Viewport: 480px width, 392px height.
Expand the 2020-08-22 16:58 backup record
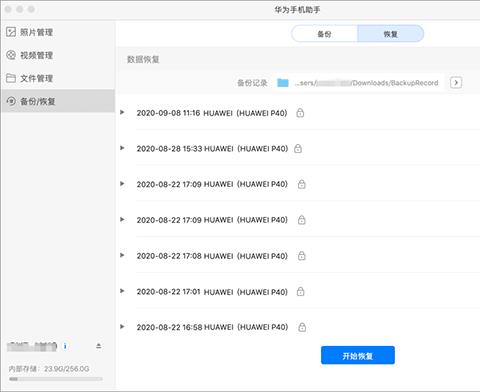[x=122, y=327]
